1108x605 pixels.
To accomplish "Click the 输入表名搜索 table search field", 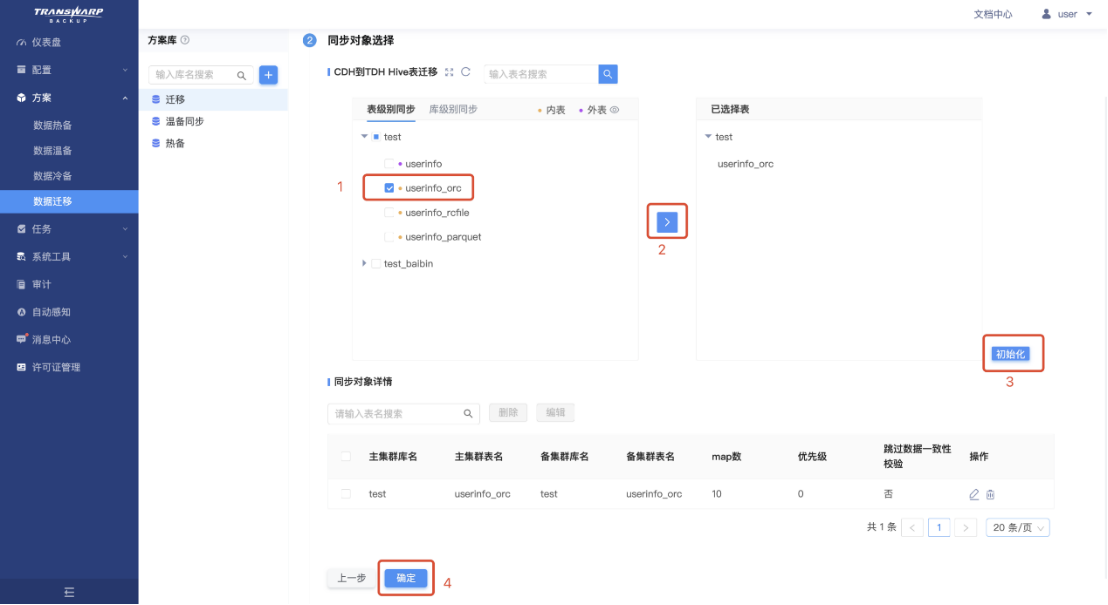I will point(541,74).
